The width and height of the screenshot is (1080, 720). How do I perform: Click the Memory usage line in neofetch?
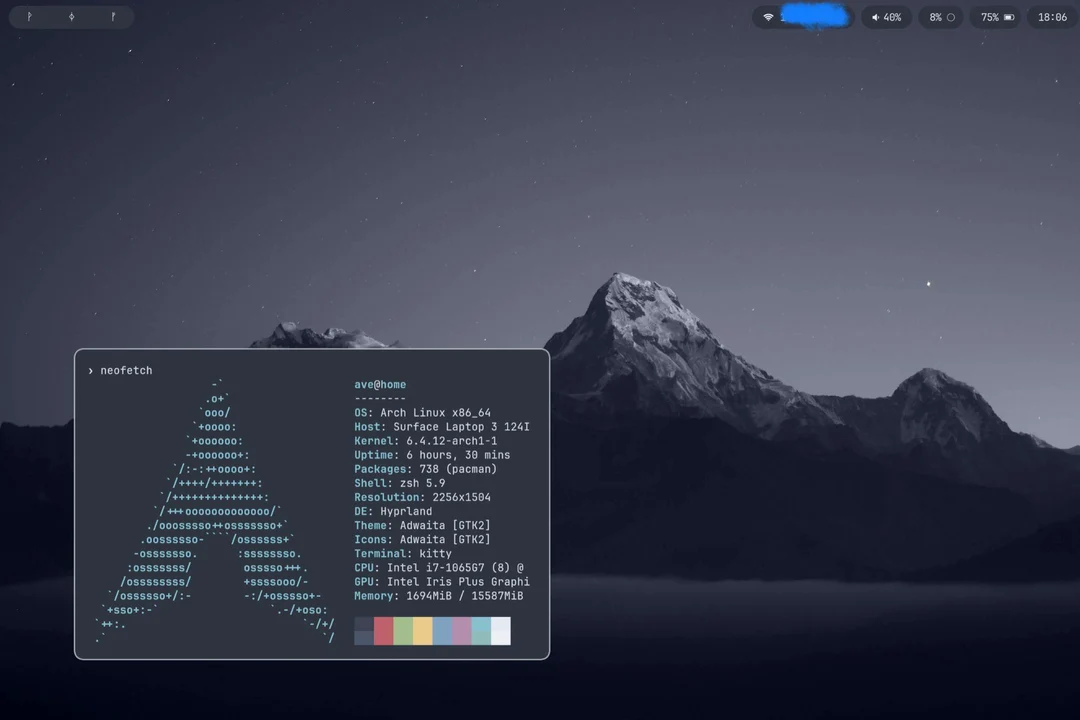(438, 596)
